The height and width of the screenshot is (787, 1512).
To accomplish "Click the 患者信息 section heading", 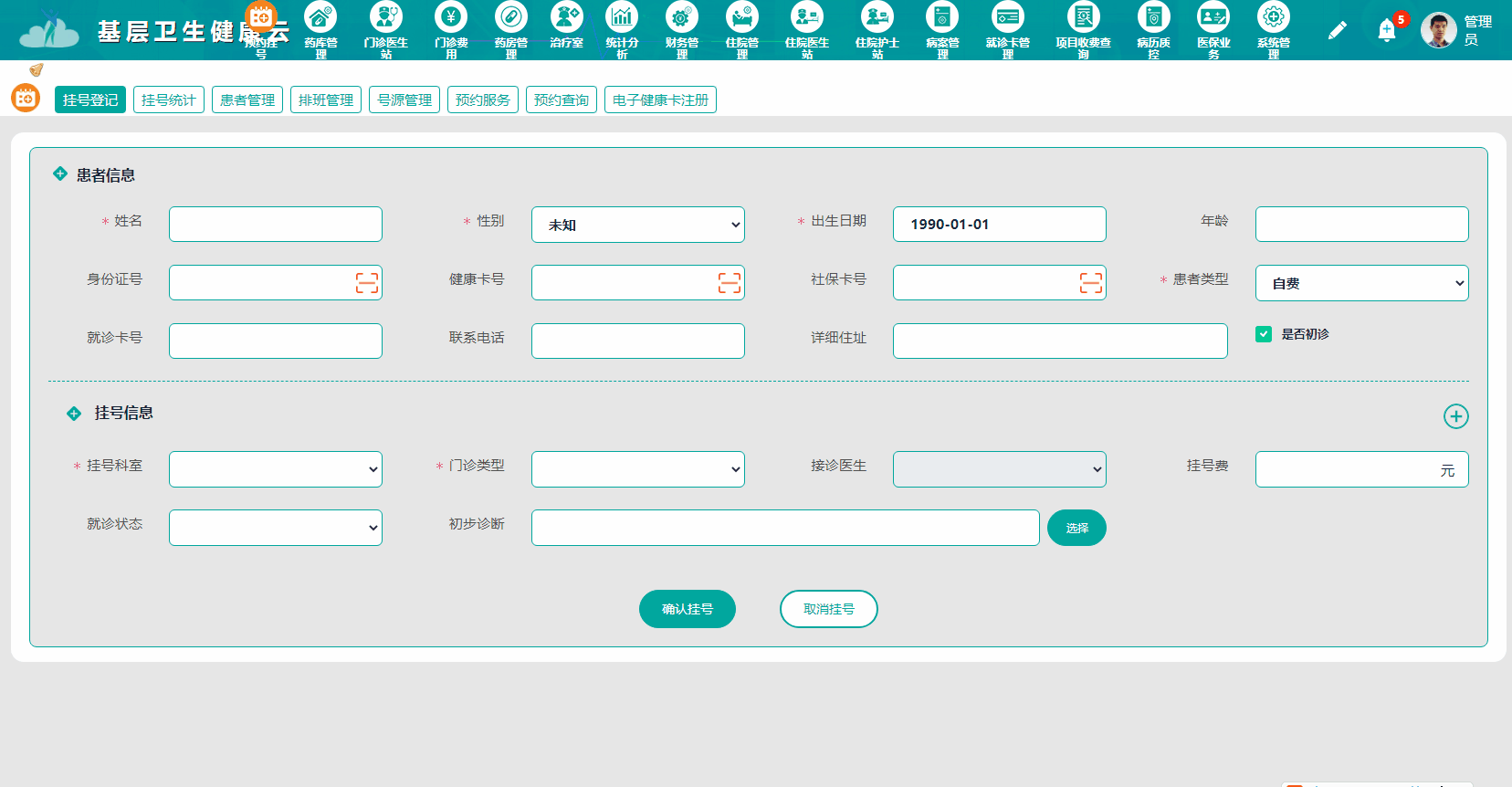I will pyautogui.click(x=106, y=175).
